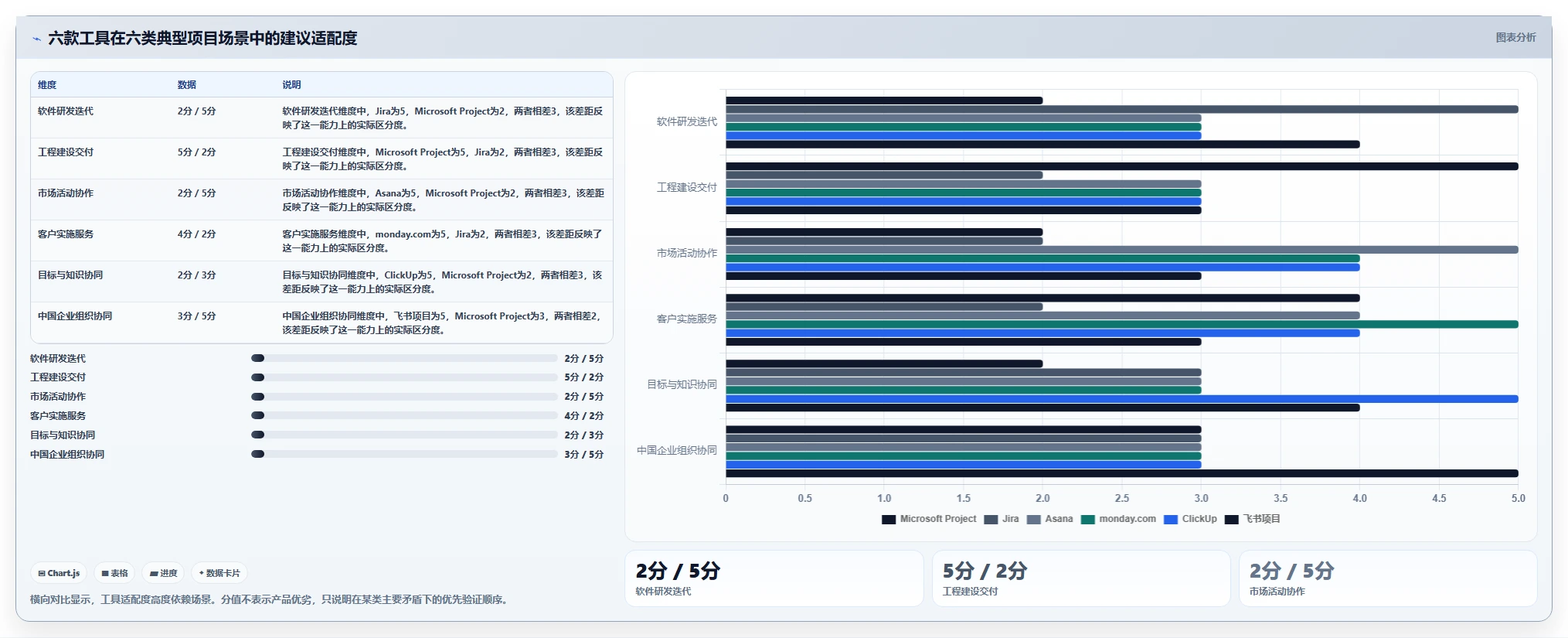Click the 5.0 x-axis tick label
Screen dimensions: 1568x638
(1518, 499)
